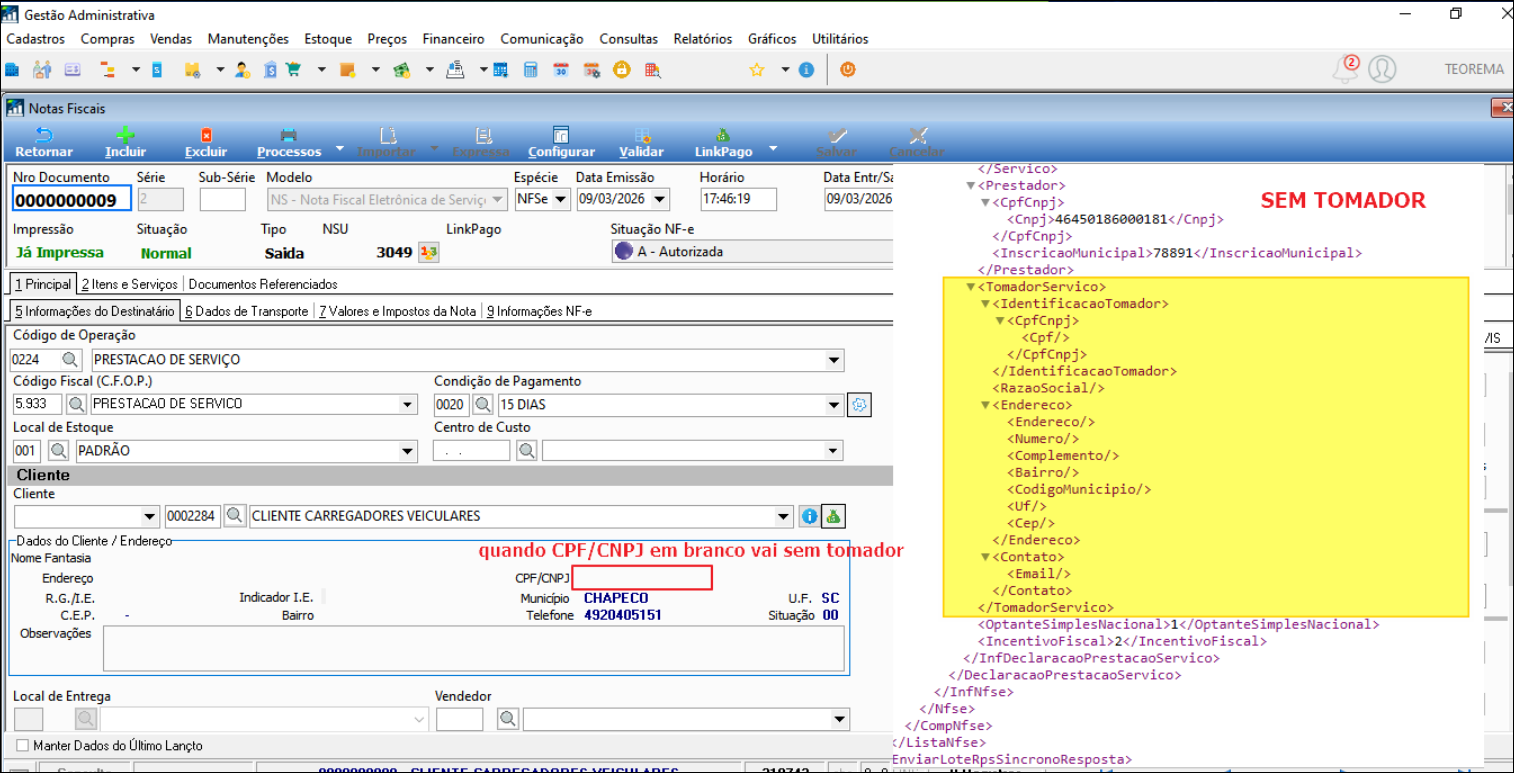
Task: Click the green plus Incluir icon
Action: pos(125,136)
